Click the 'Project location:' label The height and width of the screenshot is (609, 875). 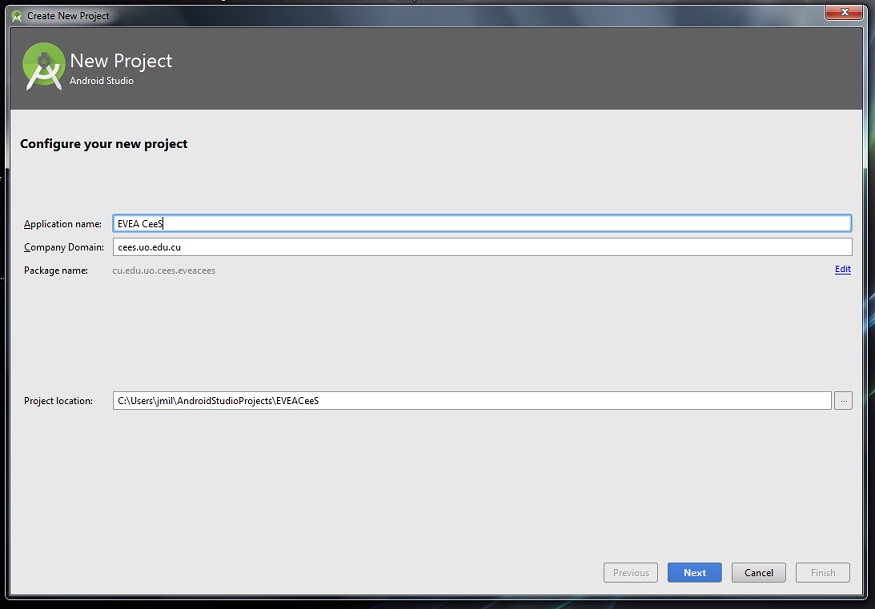click(58, 401)
